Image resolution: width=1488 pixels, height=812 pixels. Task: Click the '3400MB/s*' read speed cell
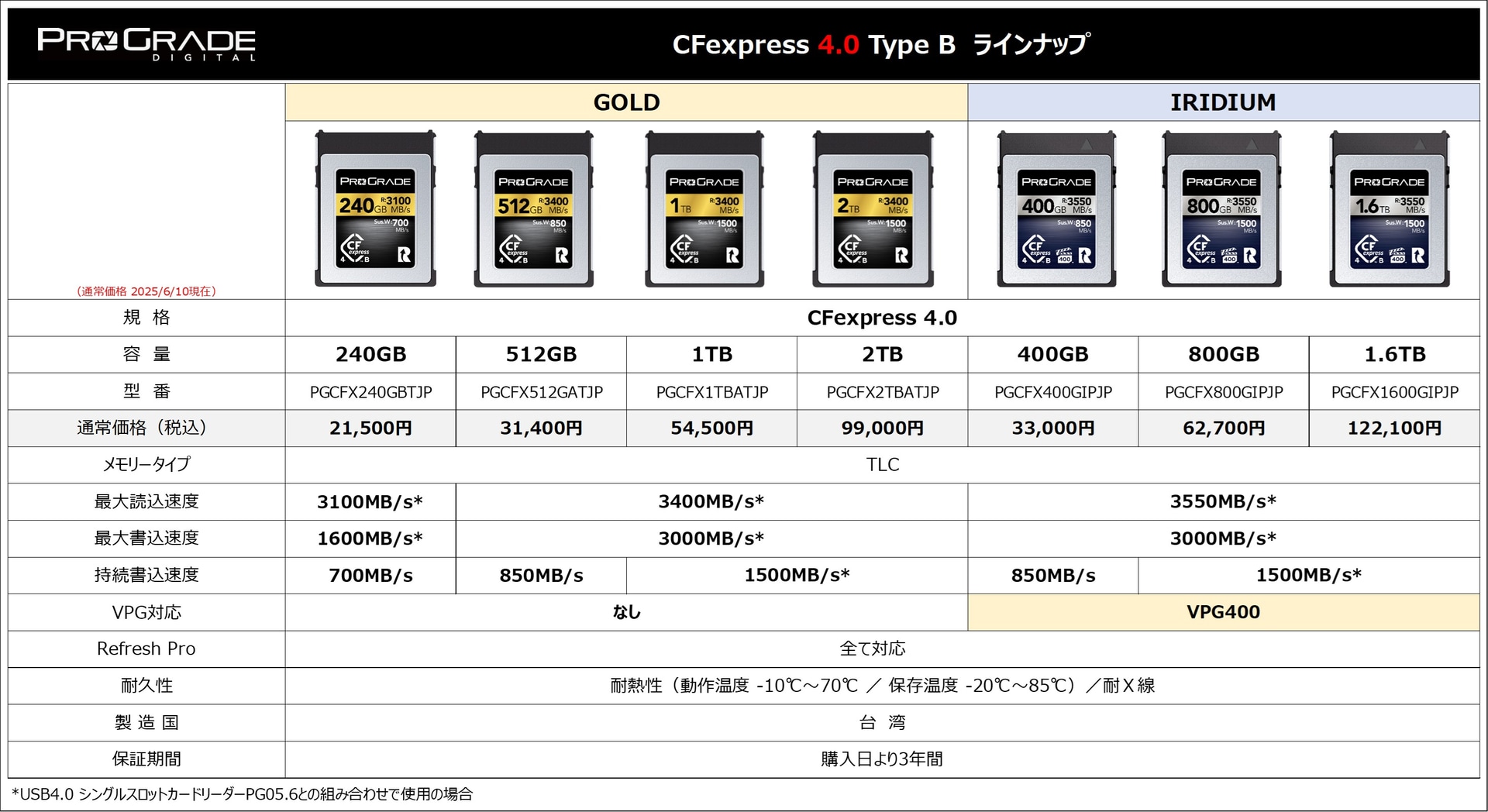pyautogui.click(x=711, y=501)
